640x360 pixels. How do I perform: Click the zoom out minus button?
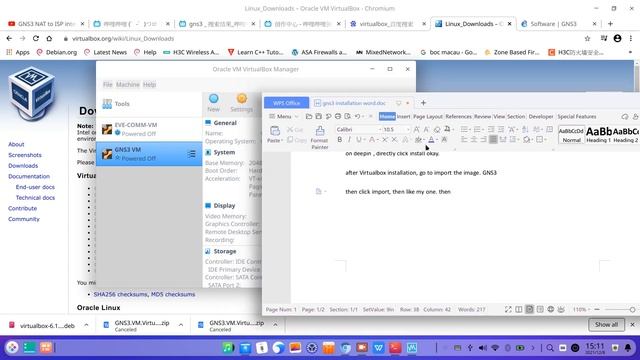[597, 309]
